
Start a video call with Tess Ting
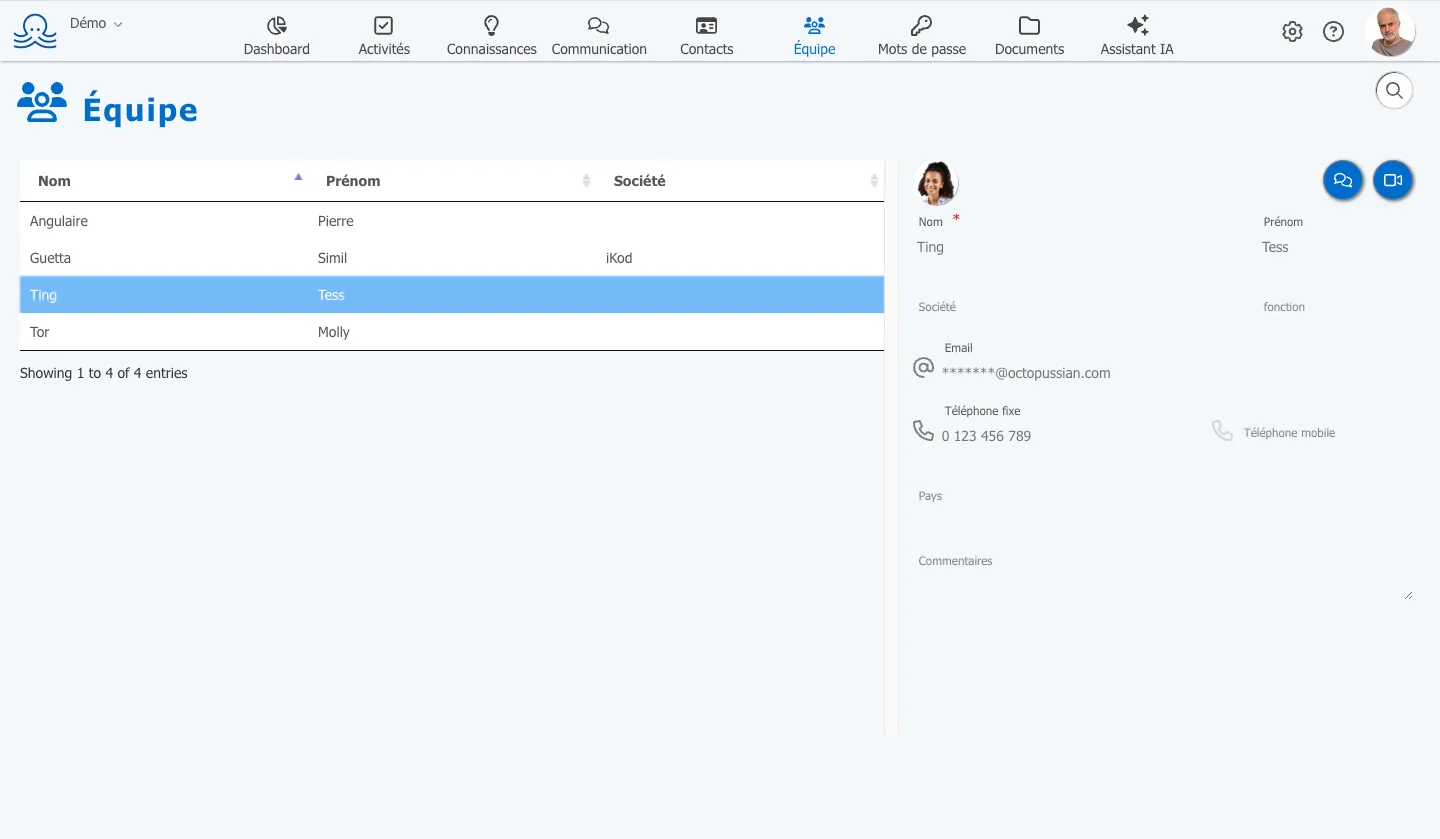pos(1393,181)
